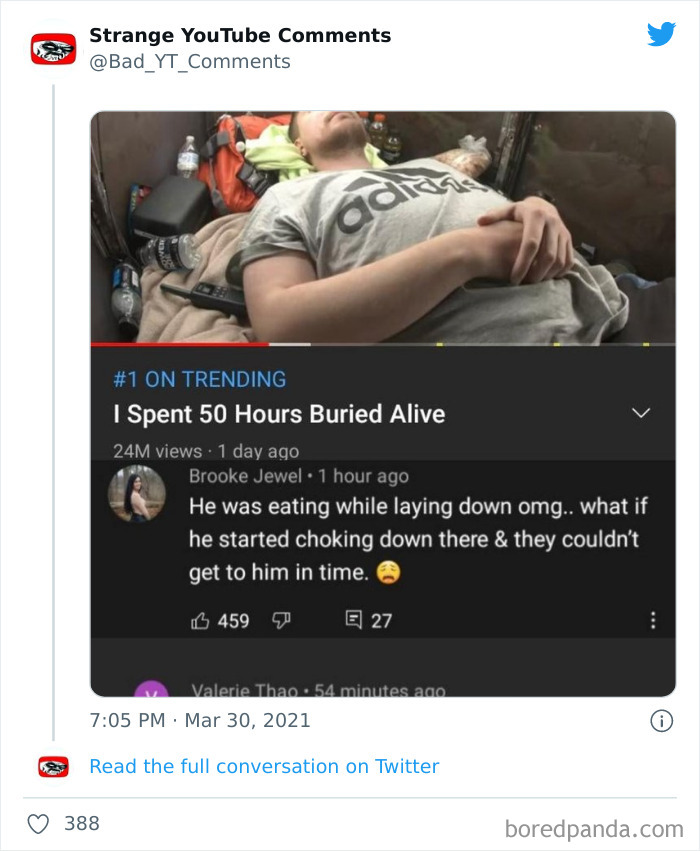Screen dimensions: 700x851
Task: Seek on the red video progress bar
Action: (179, 344)
